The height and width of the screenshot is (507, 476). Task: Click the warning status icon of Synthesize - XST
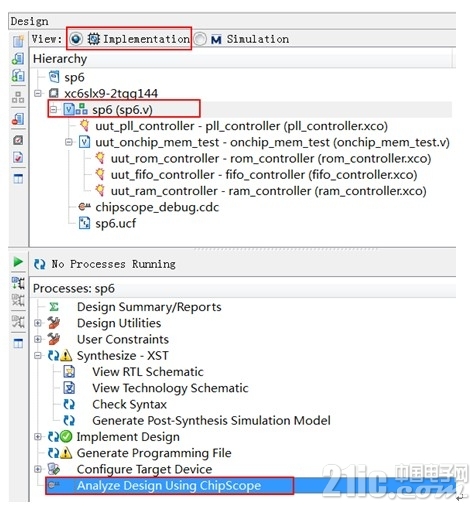click(x=66, y=356)
